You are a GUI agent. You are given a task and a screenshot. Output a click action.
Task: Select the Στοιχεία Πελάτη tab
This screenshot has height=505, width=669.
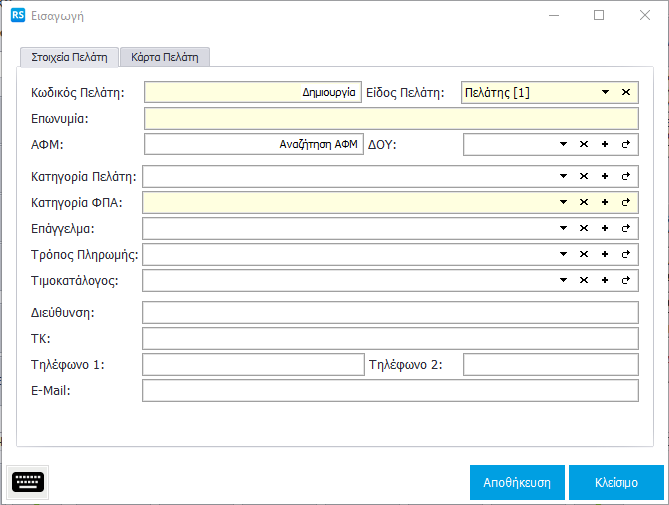69,57
